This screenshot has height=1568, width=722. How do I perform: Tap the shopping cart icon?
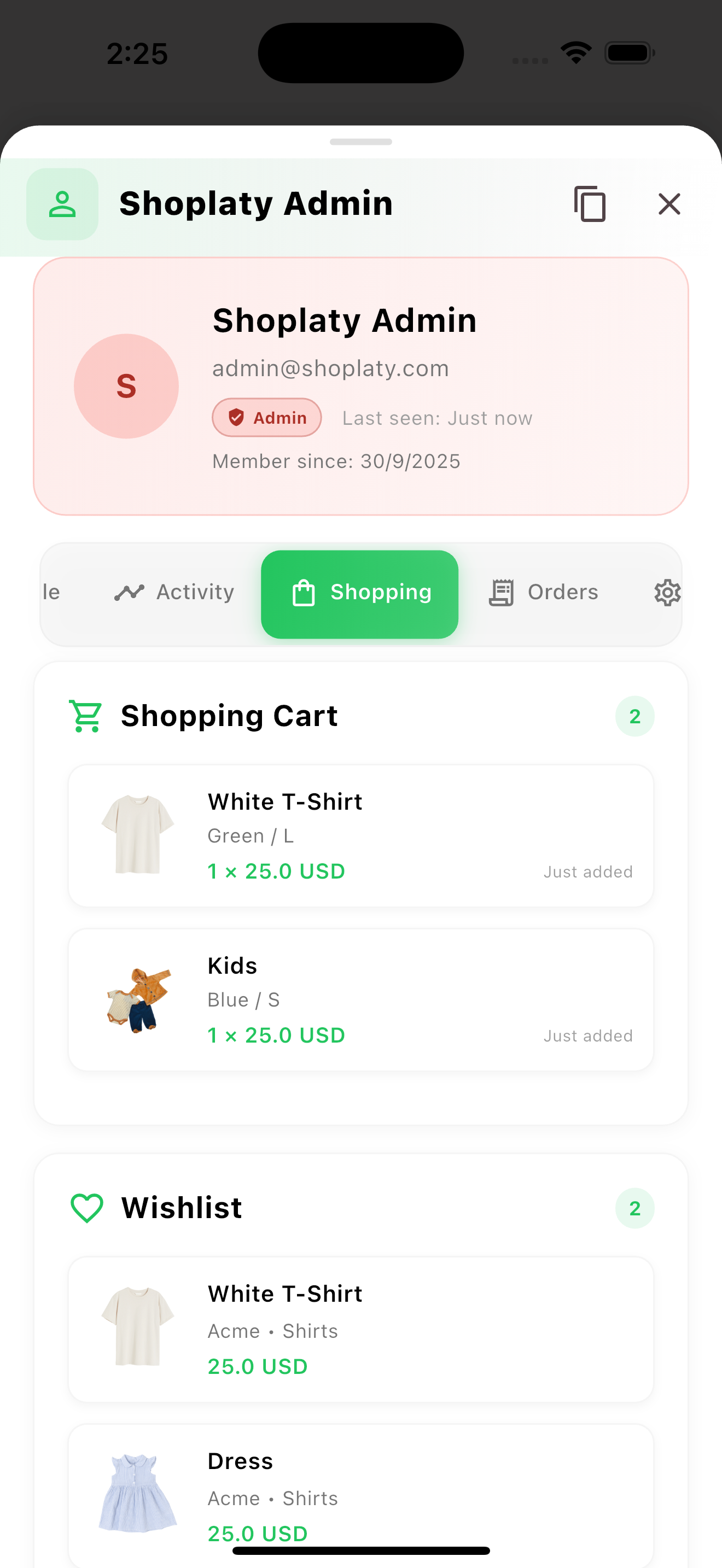(x=86, y=716)
